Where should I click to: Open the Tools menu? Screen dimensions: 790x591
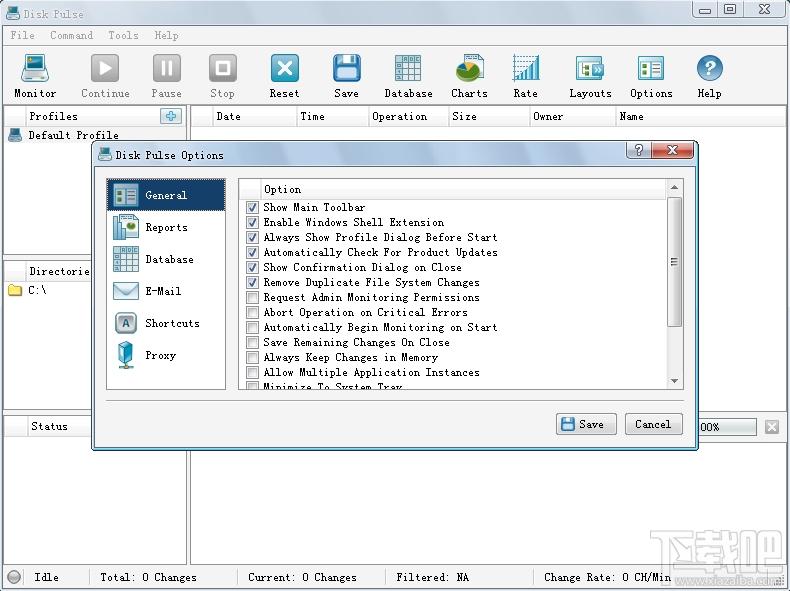pos(123,35)
